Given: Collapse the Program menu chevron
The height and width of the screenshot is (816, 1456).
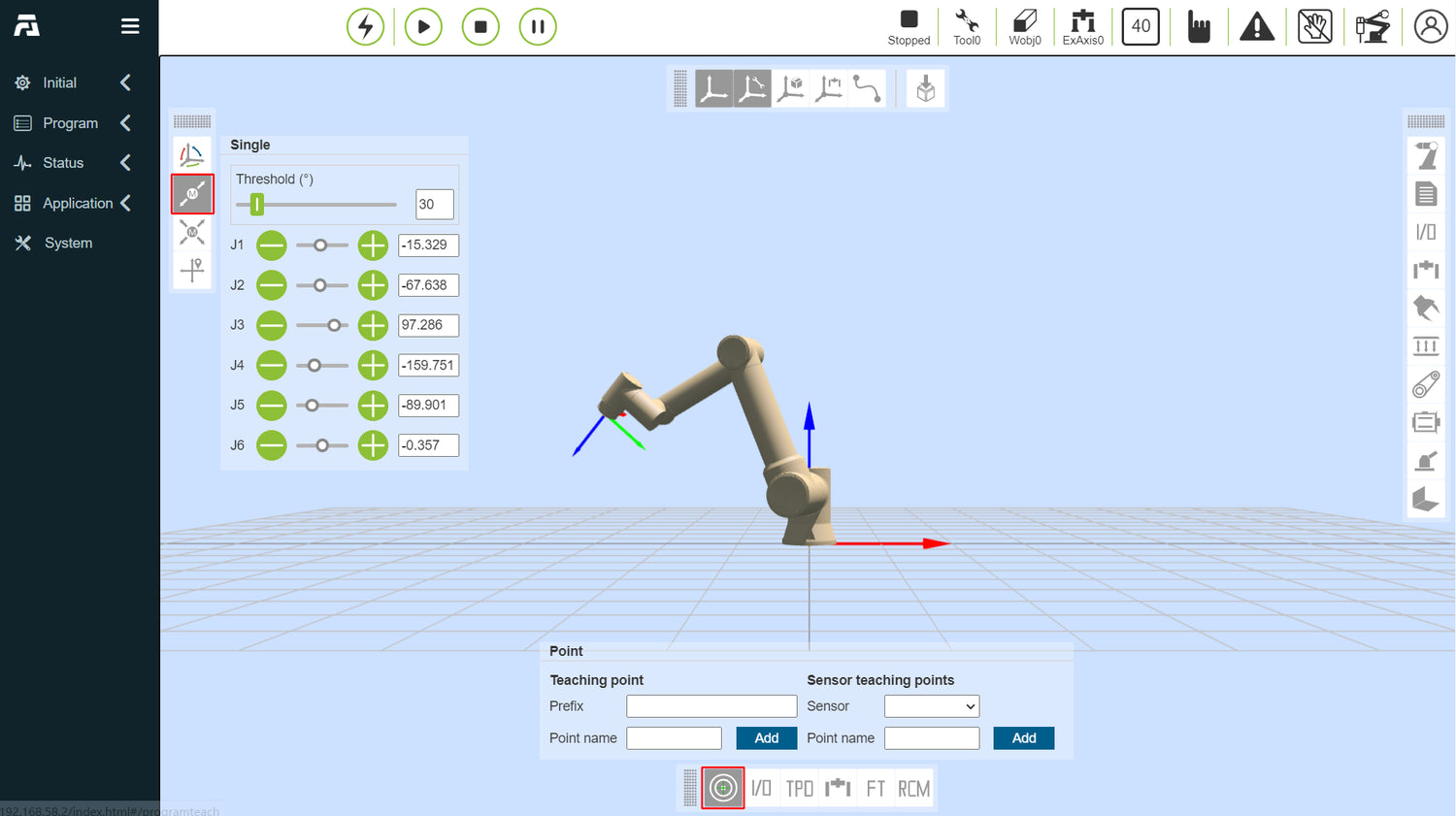Looking at the screenshot, I should (124, 122).
